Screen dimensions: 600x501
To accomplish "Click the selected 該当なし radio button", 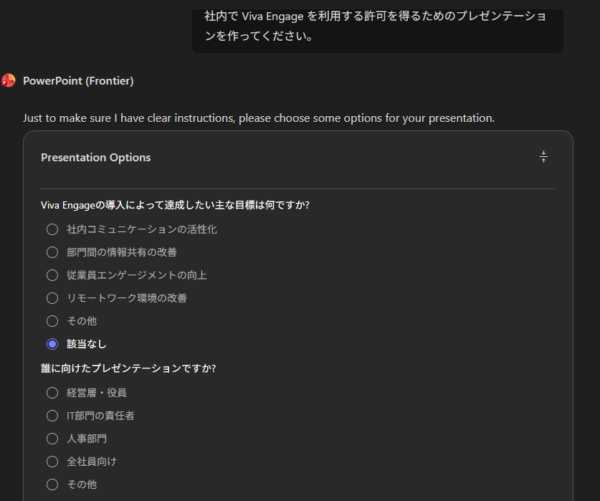I will [x=52, y=344].
